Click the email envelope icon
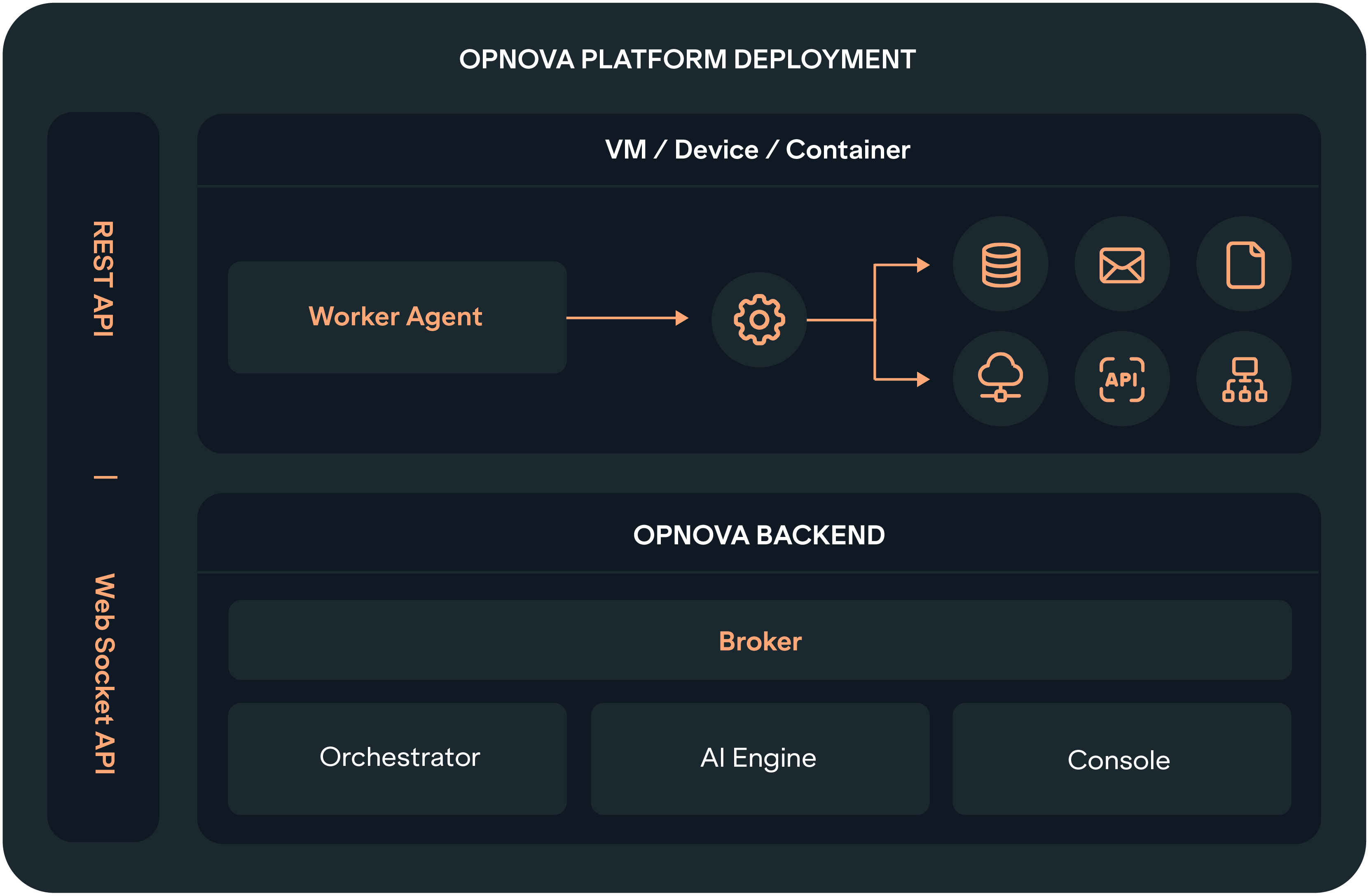This screenshot has width=1369, height=896. click(x=1122, y=264)
